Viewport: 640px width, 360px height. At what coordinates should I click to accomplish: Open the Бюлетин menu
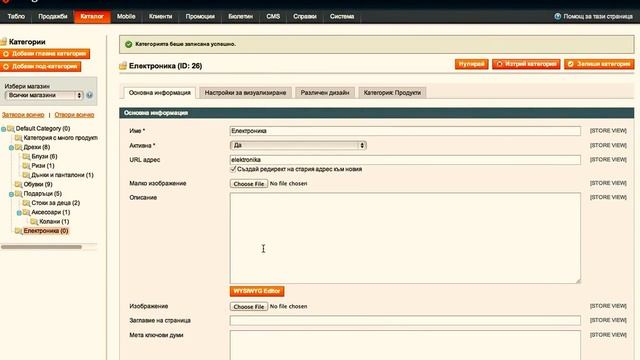point(240,16)
